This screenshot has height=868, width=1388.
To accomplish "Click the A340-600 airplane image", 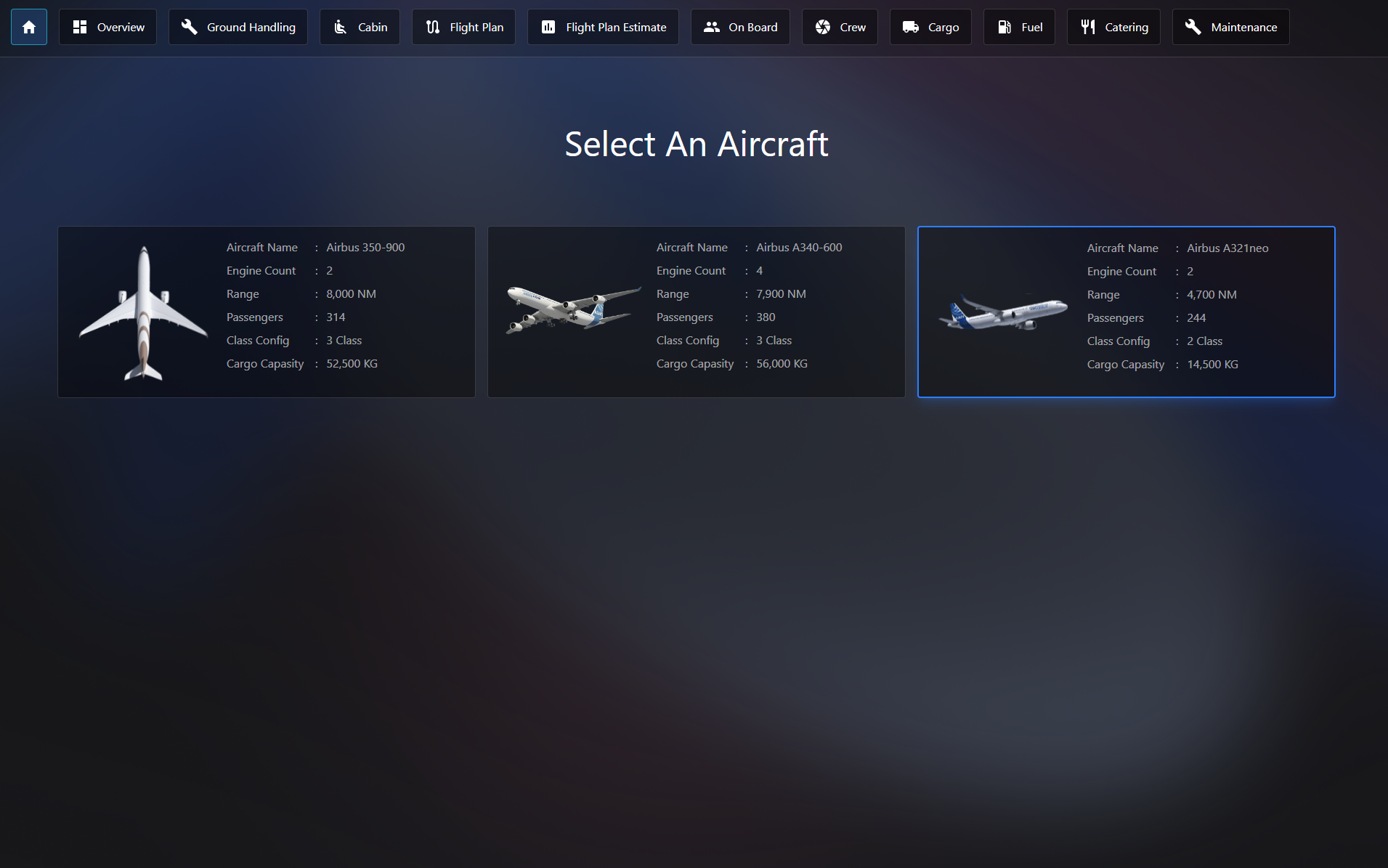I will (x=573, y=309).
